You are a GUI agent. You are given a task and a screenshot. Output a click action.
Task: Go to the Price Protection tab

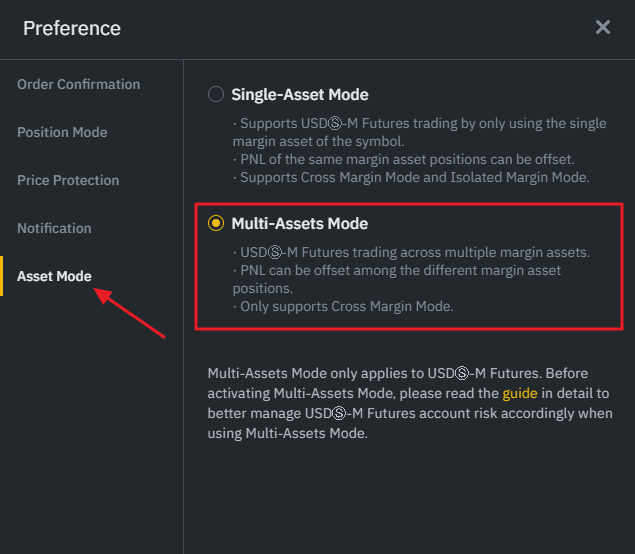coord(68,181)
